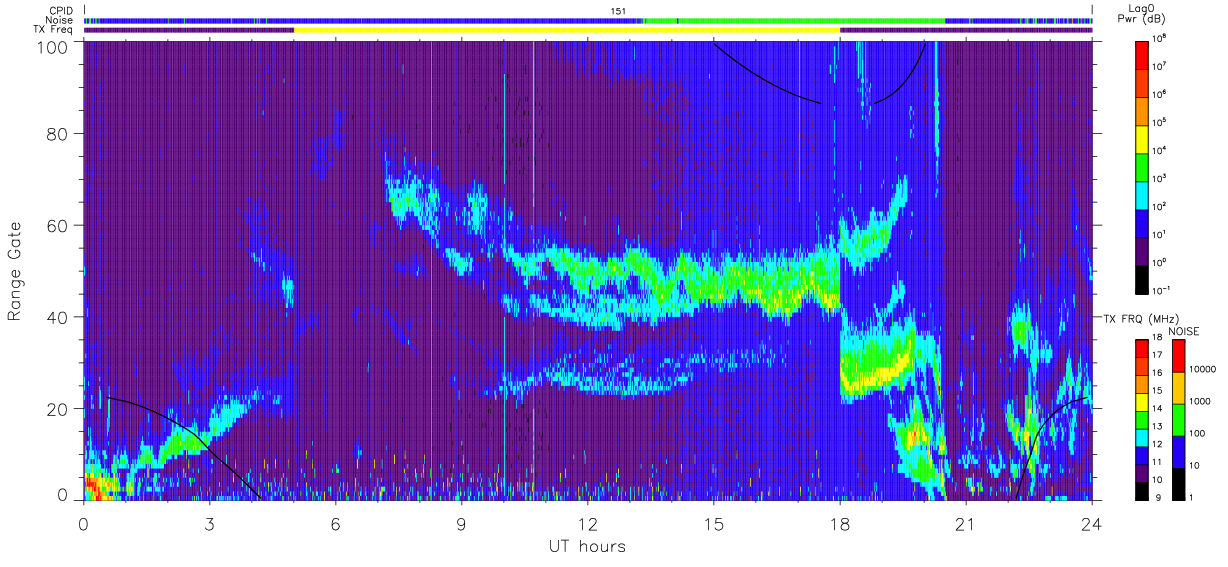Click the yellow section of TX Freq bar
The height and width of the screenshot is (567, 1228).
pos(567,30)
